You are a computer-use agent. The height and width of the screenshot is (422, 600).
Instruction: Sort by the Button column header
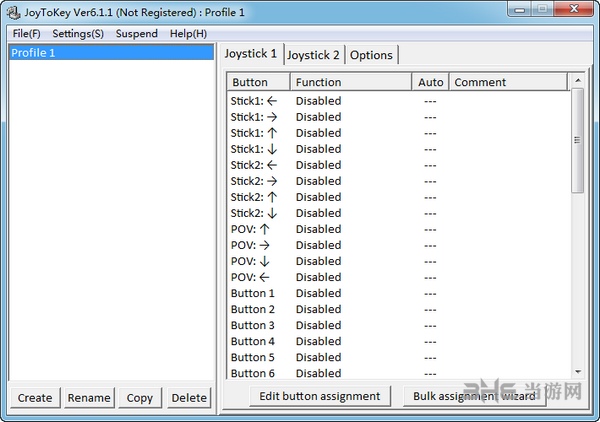coord(258,82)
